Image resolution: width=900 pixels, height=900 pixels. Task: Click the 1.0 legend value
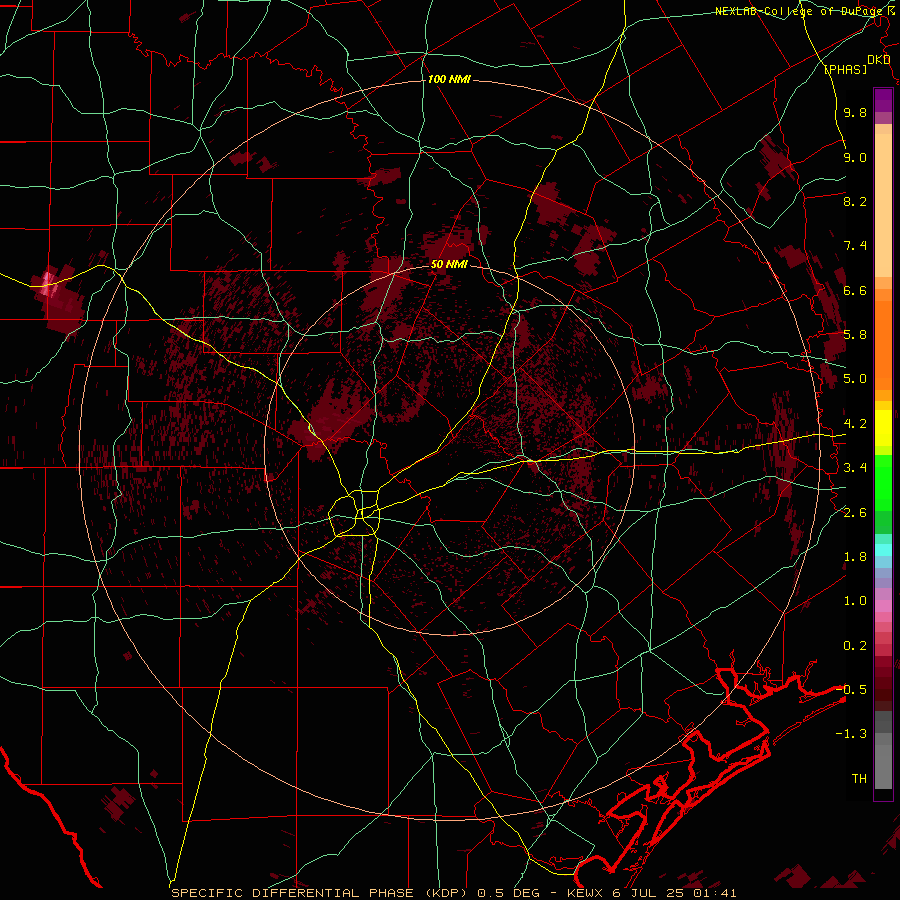[855, 601]
